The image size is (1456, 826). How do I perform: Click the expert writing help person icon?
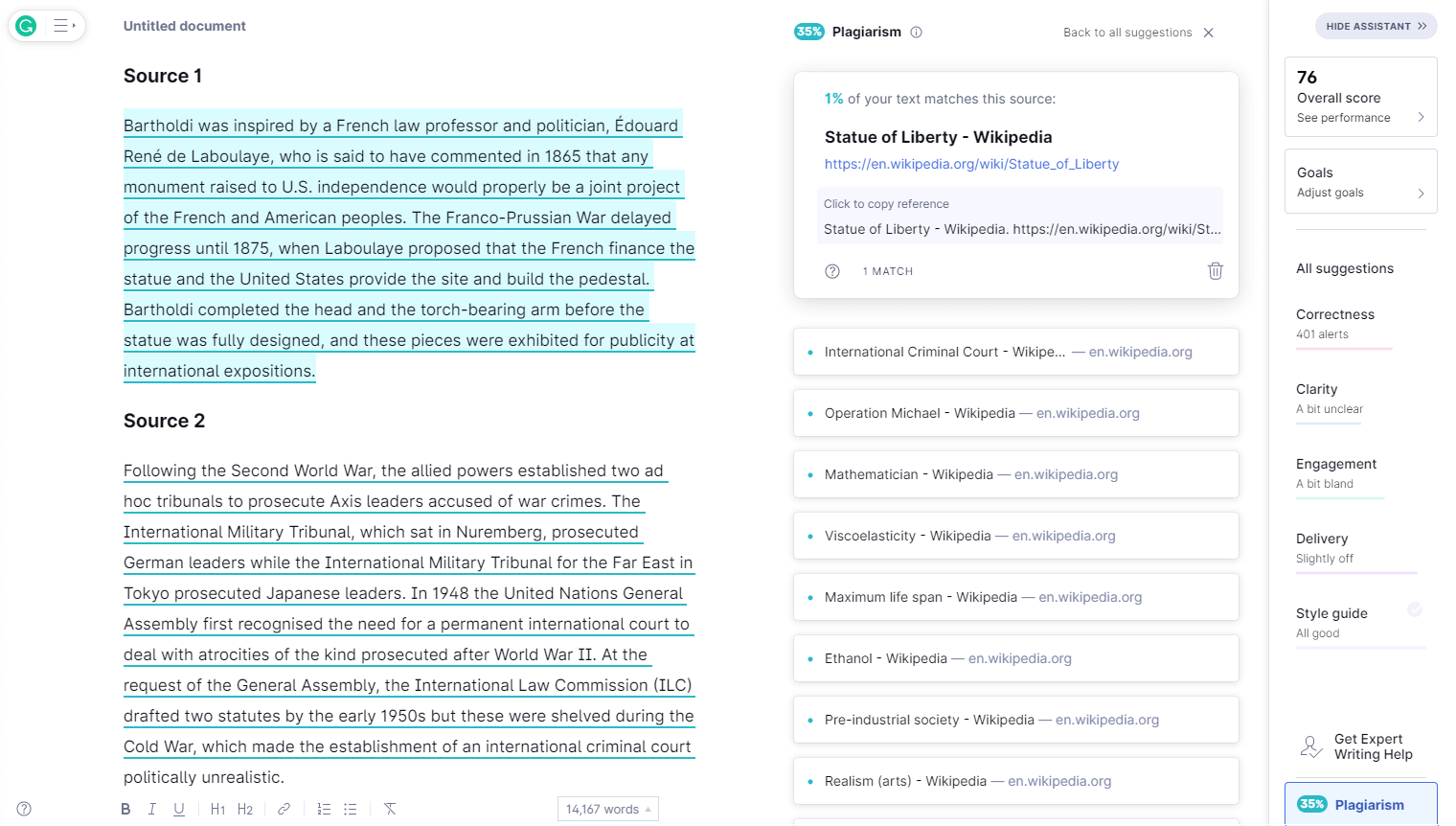(1311, 746)
